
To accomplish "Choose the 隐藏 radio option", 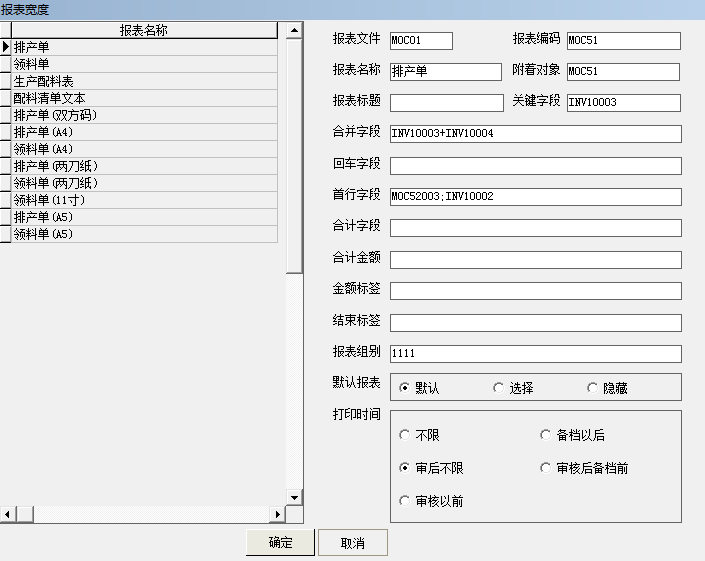I will click(x=593, y=388).
